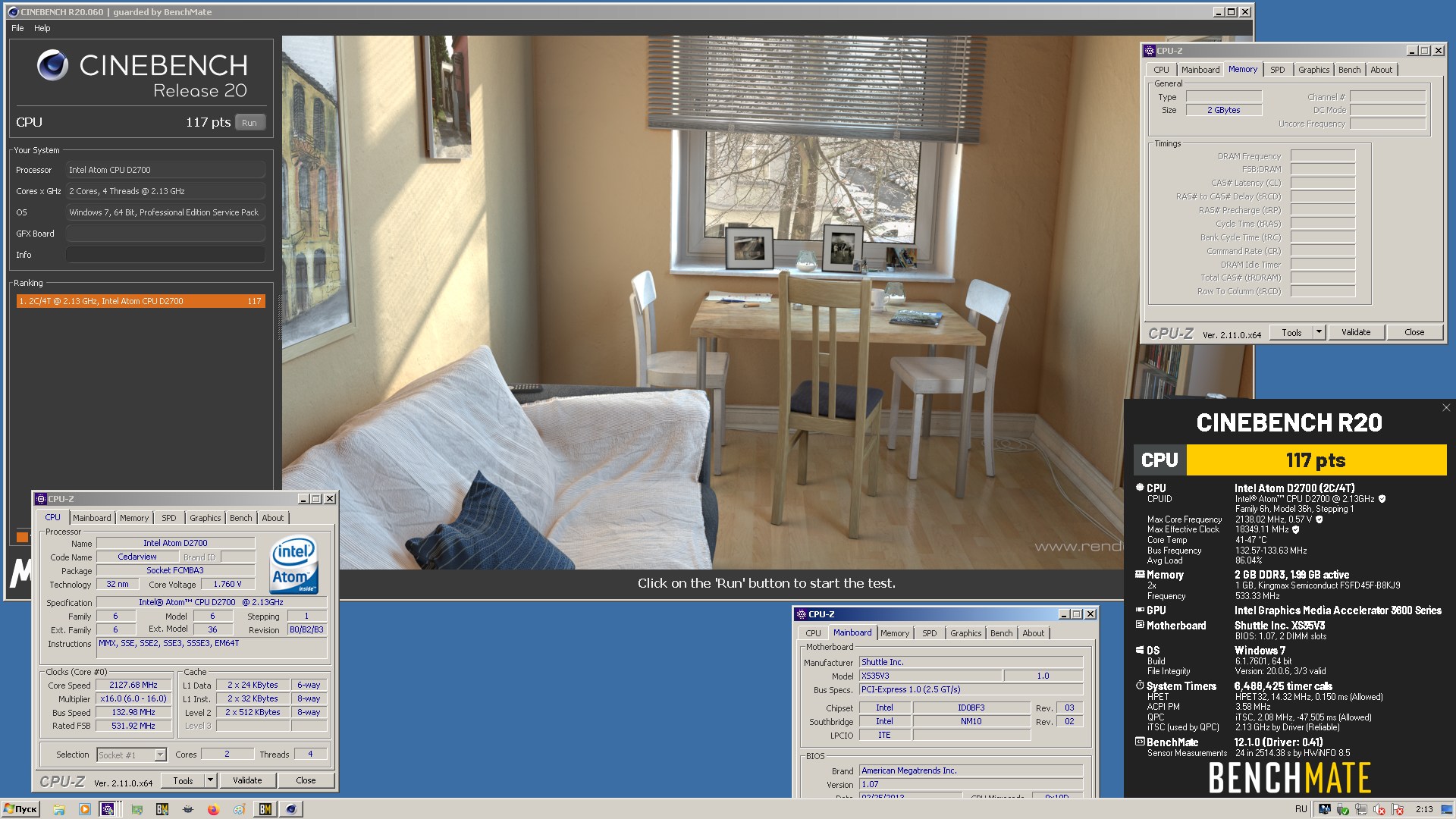The image size is (1456, 819).
Task: Click Validate in bottom-left CPU-Z window
Action: pos(247,780)
